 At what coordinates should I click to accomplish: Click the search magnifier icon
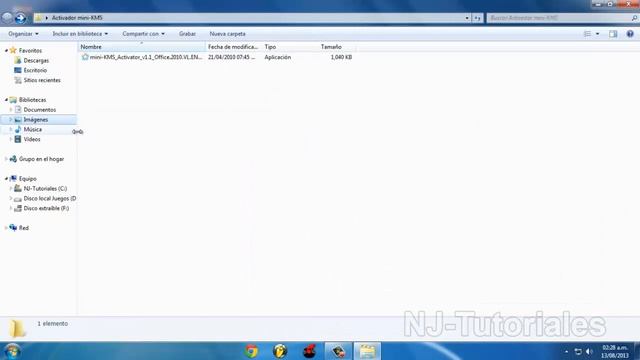click(634, 18)
